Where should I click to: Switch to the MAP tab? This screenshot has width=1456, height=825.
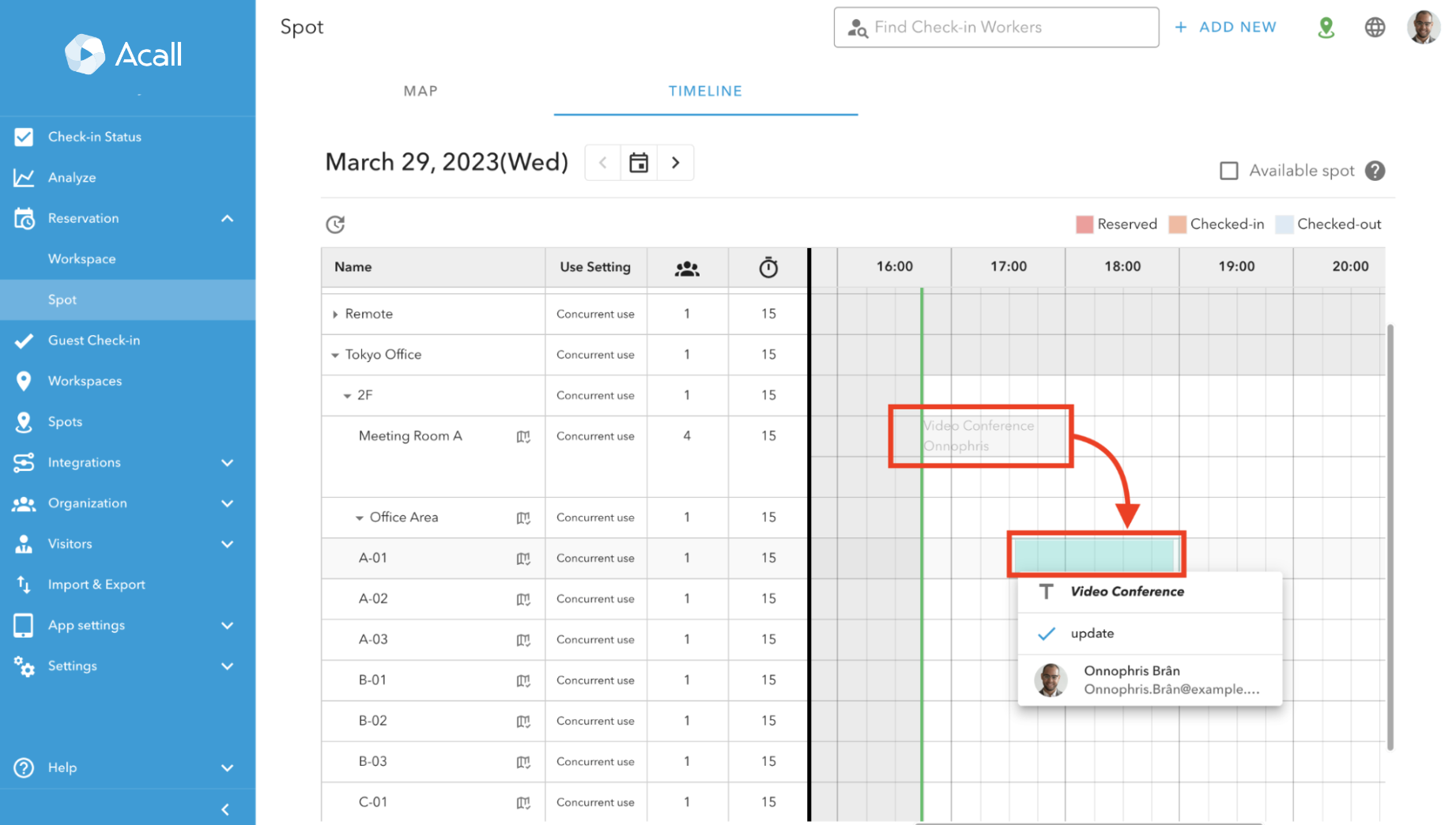[421, 91]
